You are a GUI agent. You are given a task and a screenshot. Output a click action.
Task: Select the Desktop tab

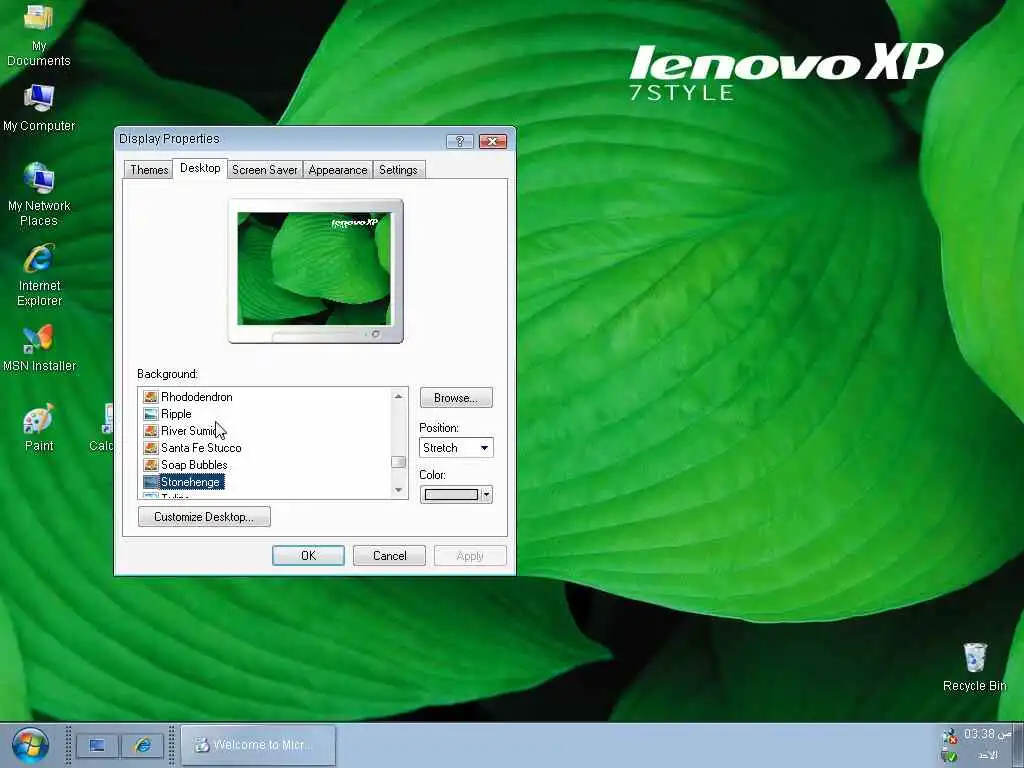[200, 168]
